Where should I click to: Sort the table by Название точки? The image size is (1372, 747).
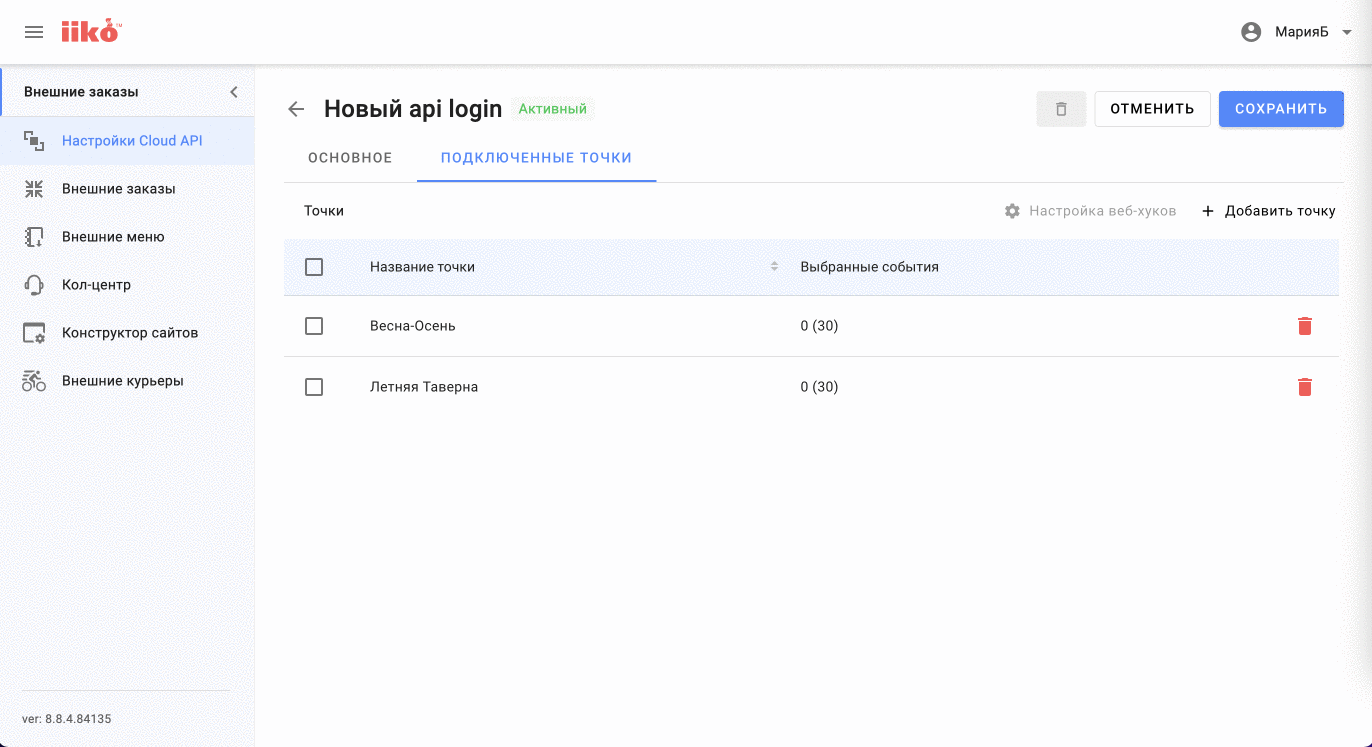773,267
